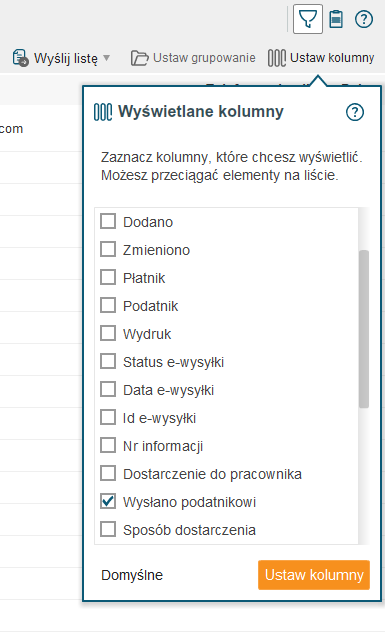Image resolution: width=385 pixels, height=640 pixels.
Task: Uncheck the Wysłano podatnikowi checkbox
Action: coord(108,501)
